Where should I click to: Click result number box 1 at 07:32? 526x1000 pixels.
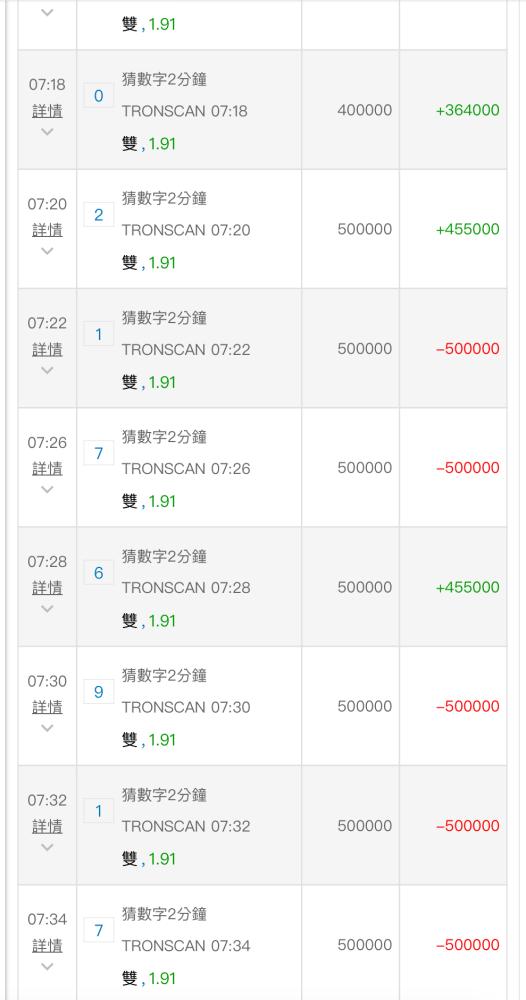(x=99, y=811)
